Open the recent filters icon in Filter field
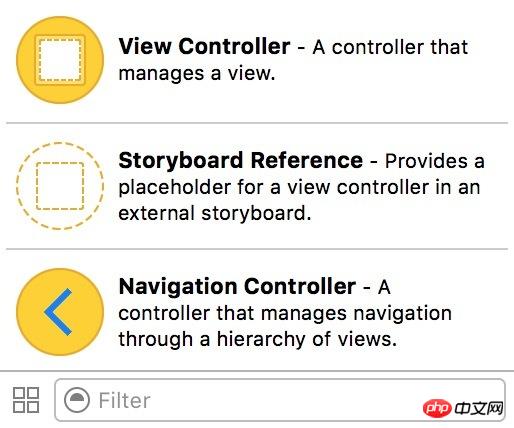The height and width of the screenshot is (428, 514). [77, 400]
